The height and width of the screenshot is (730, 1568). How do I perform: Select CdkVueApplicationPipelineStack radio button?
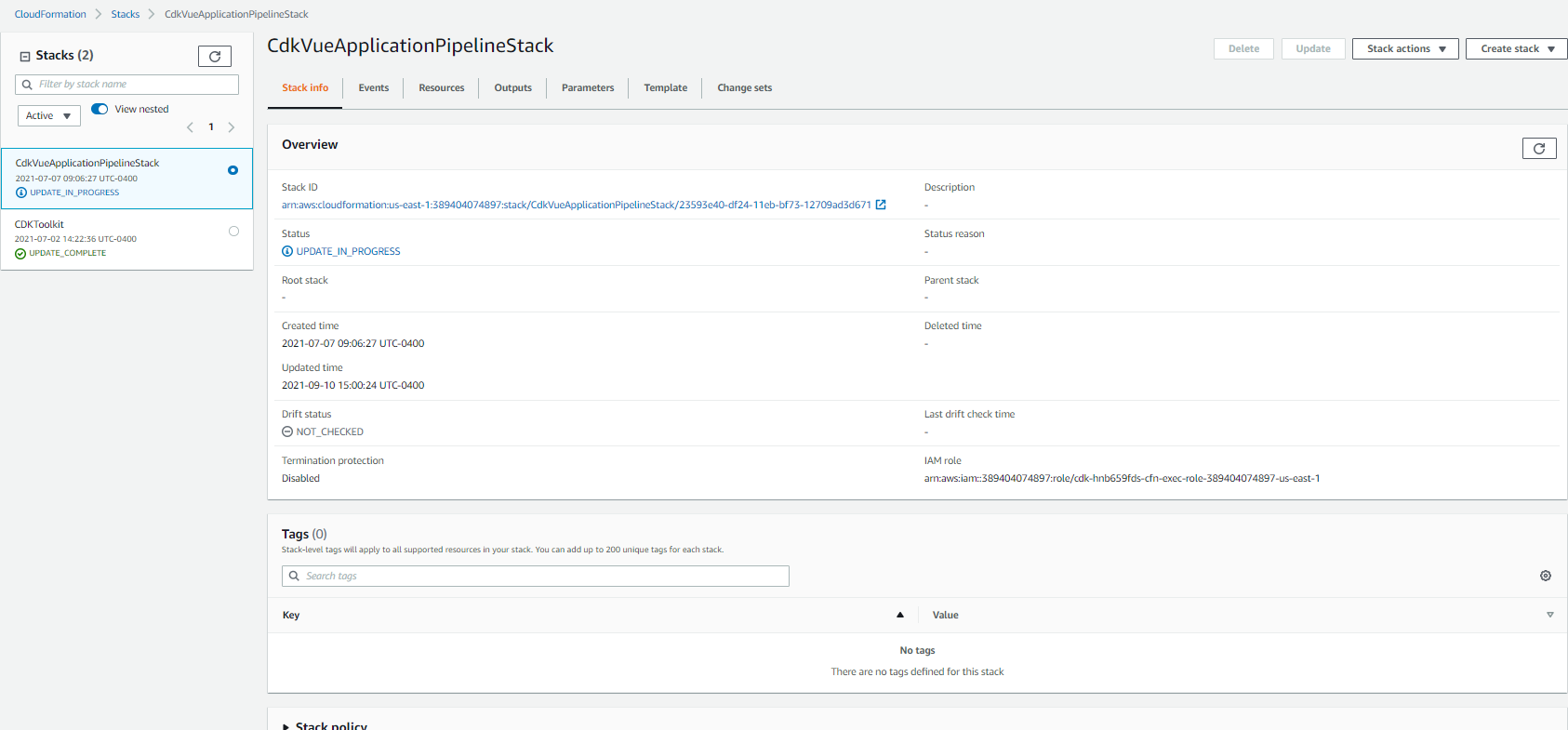[233, 170]
